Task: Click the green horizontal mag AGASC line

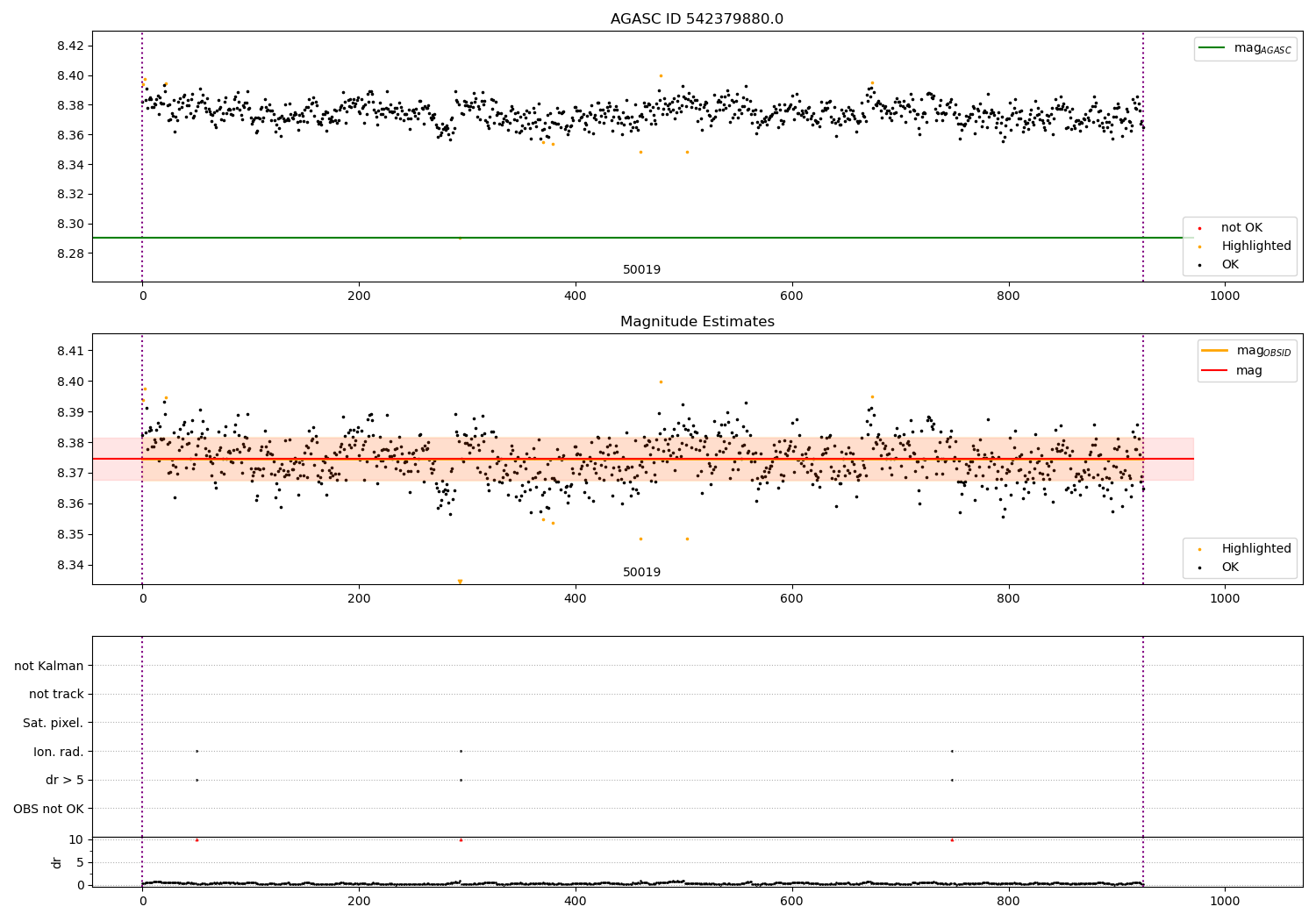Action: coord(642,238)
